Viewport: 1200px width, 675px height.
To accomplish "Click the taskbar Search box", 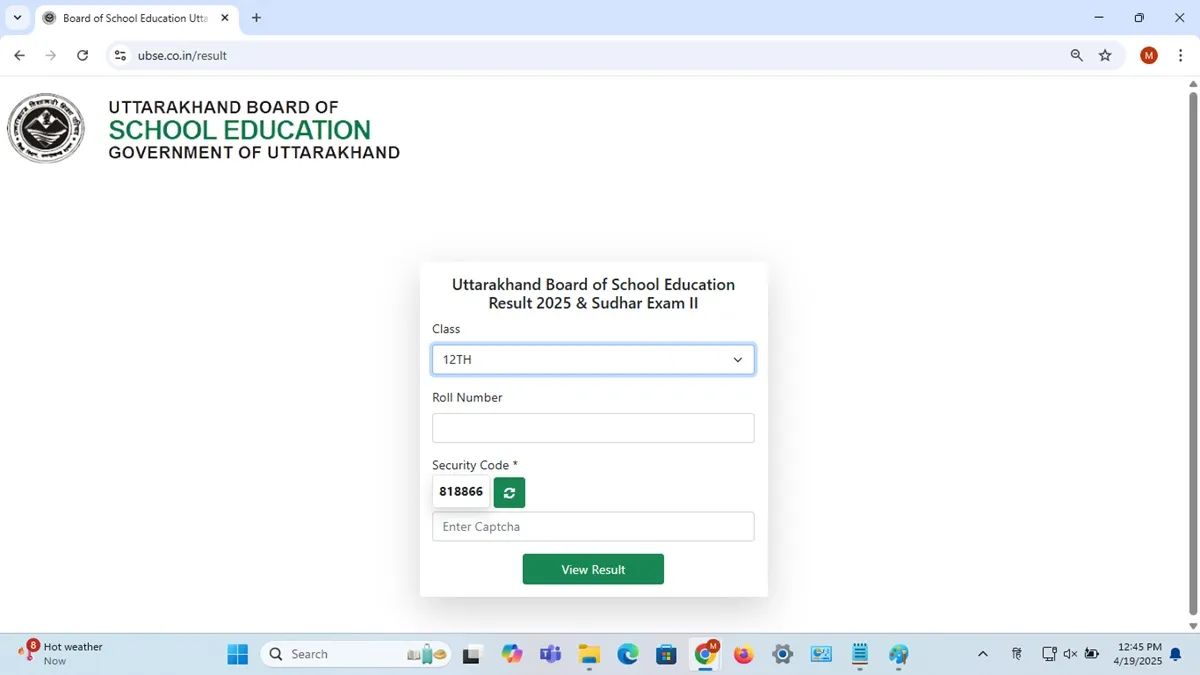I will 355,654.
